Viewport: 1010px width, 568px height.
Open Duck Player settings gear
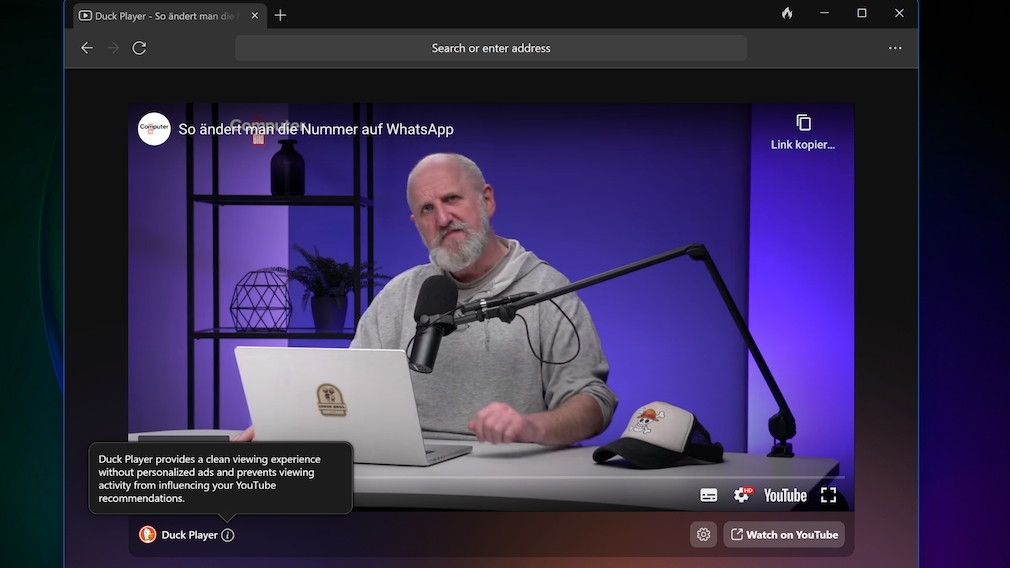(703, 535)
